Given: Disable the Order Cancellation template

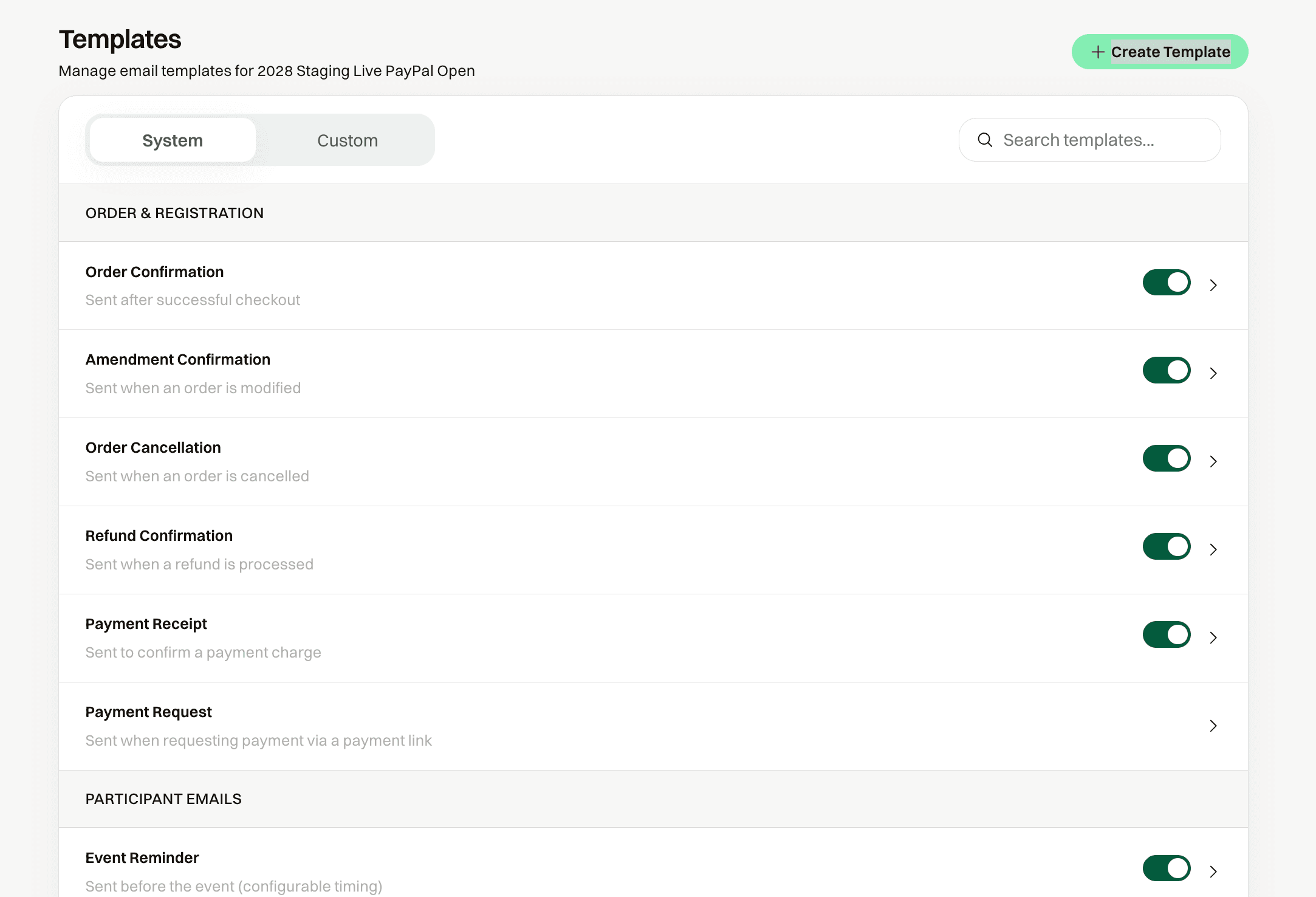Looking at the screenshot, I should (x=1167, y=459).
